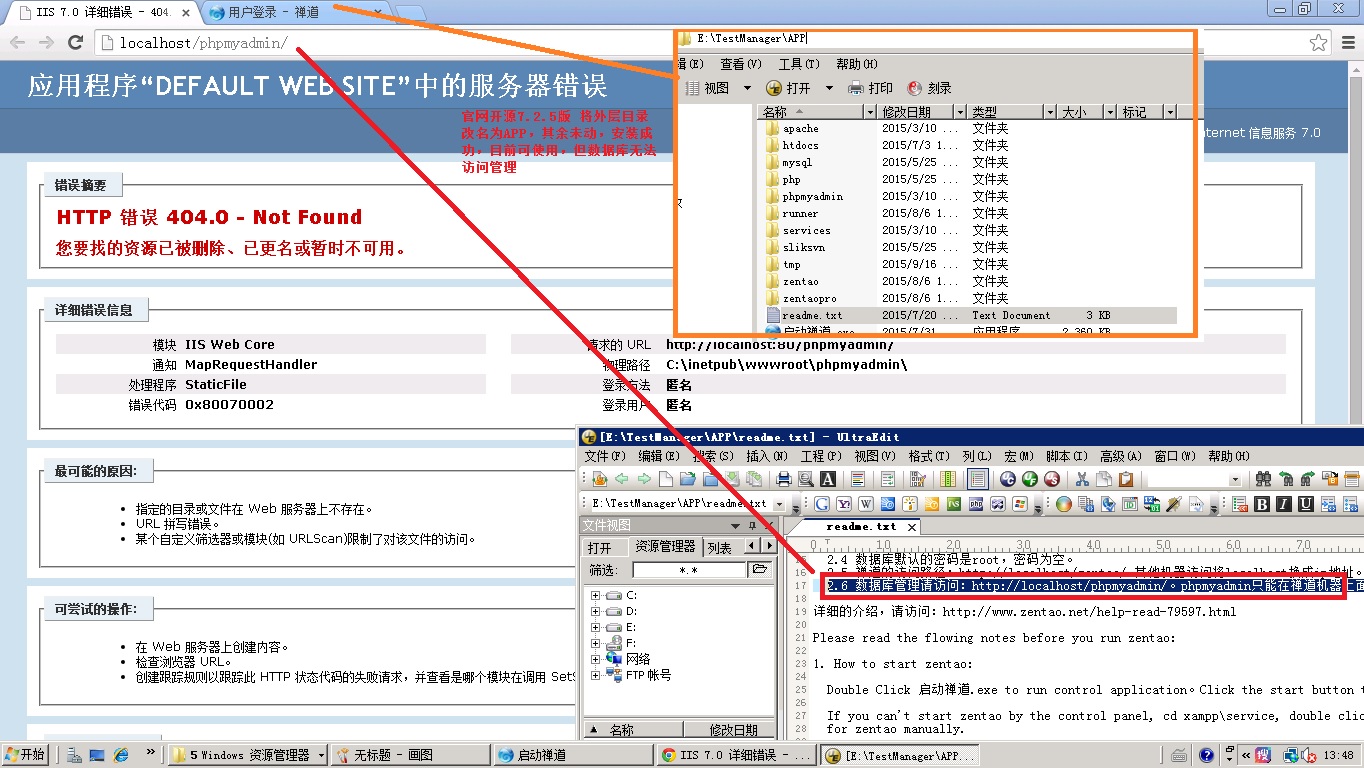Open the Windows 资源管理器 taskbar group

248,755
